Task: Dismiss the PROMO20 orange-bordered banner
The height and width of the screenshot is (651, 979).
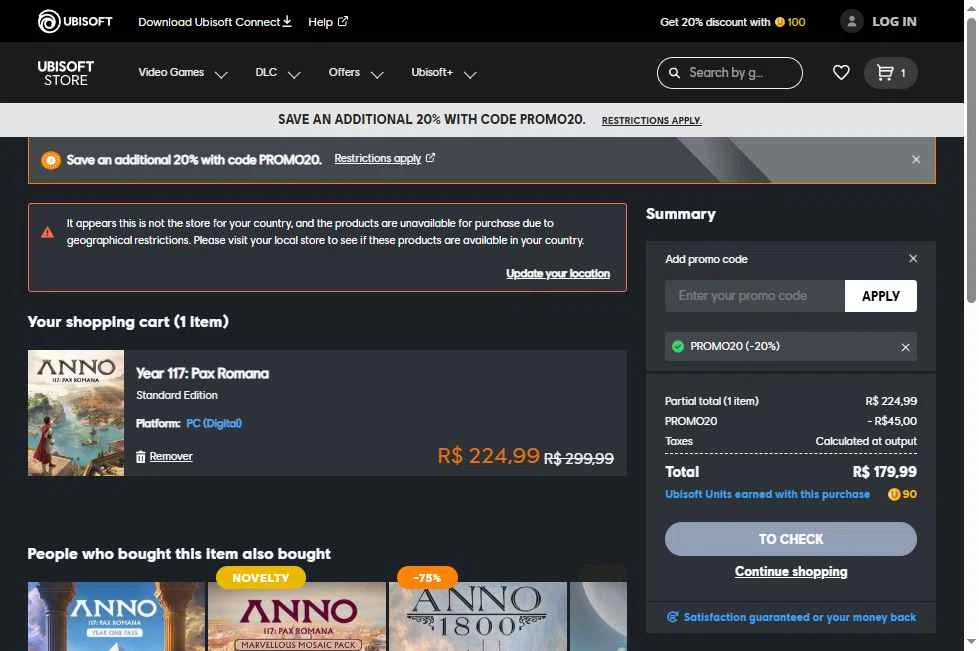Action: tap(915, 159)
